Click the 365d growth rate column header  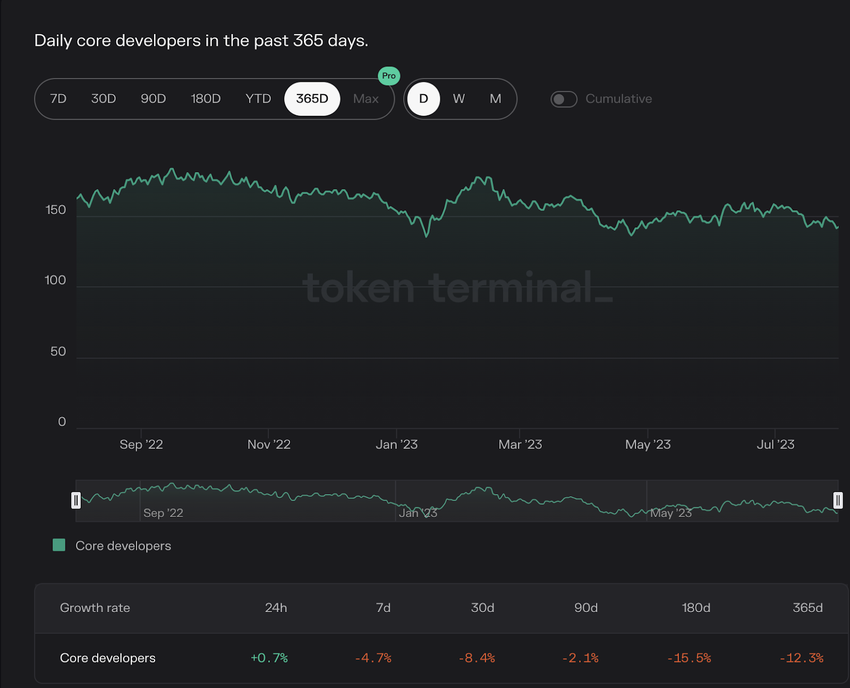click(x=807, y=608)
